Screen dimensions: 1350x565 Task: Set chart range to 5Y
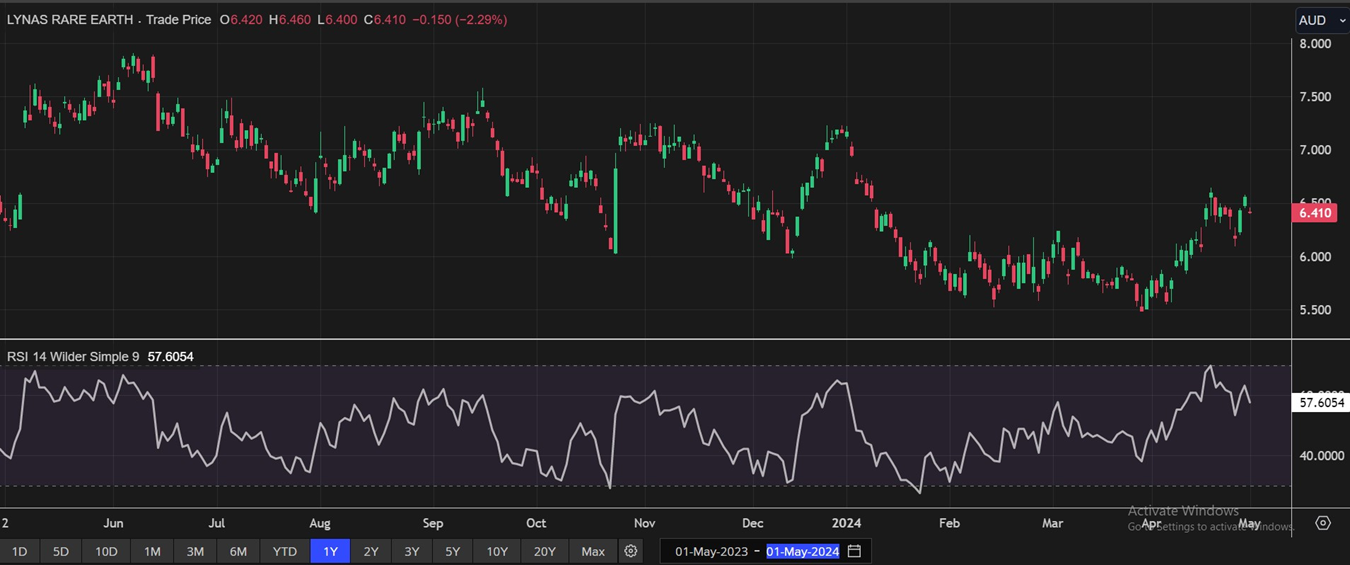453,551
